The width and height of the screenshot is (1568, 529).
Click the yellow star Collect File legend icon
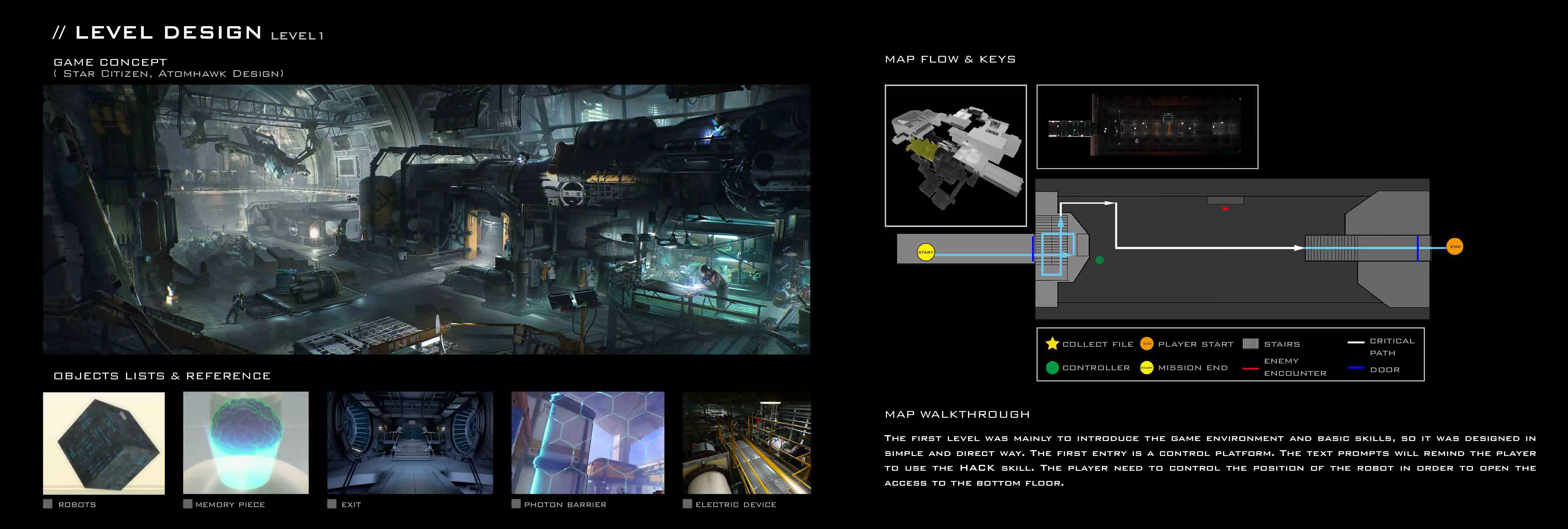(1052, 344)
